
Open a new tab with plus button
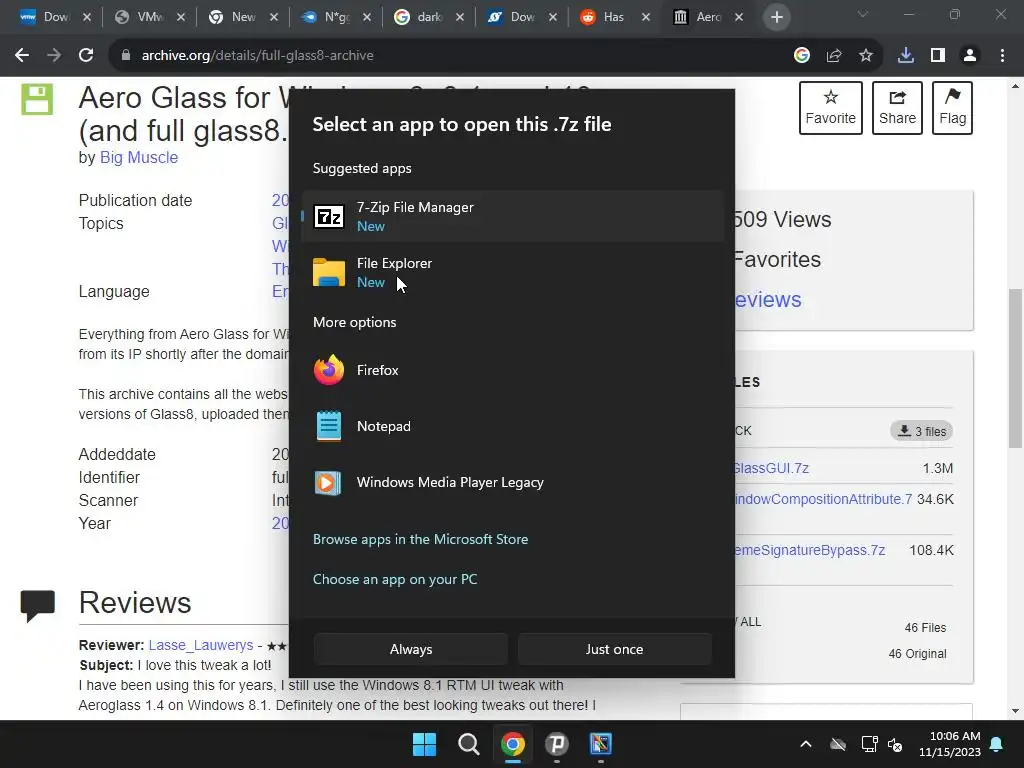(x=776, y=17)
